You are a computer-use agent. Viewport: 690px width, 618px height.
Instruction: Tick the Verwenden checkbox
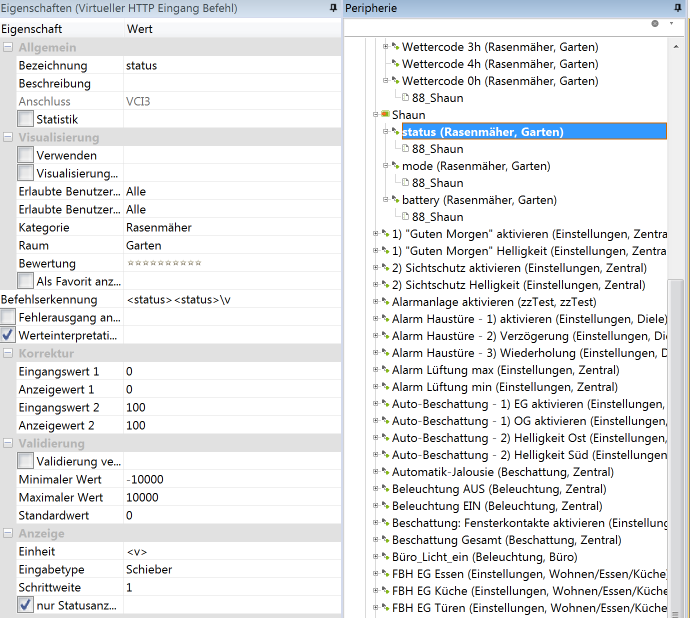26,156
